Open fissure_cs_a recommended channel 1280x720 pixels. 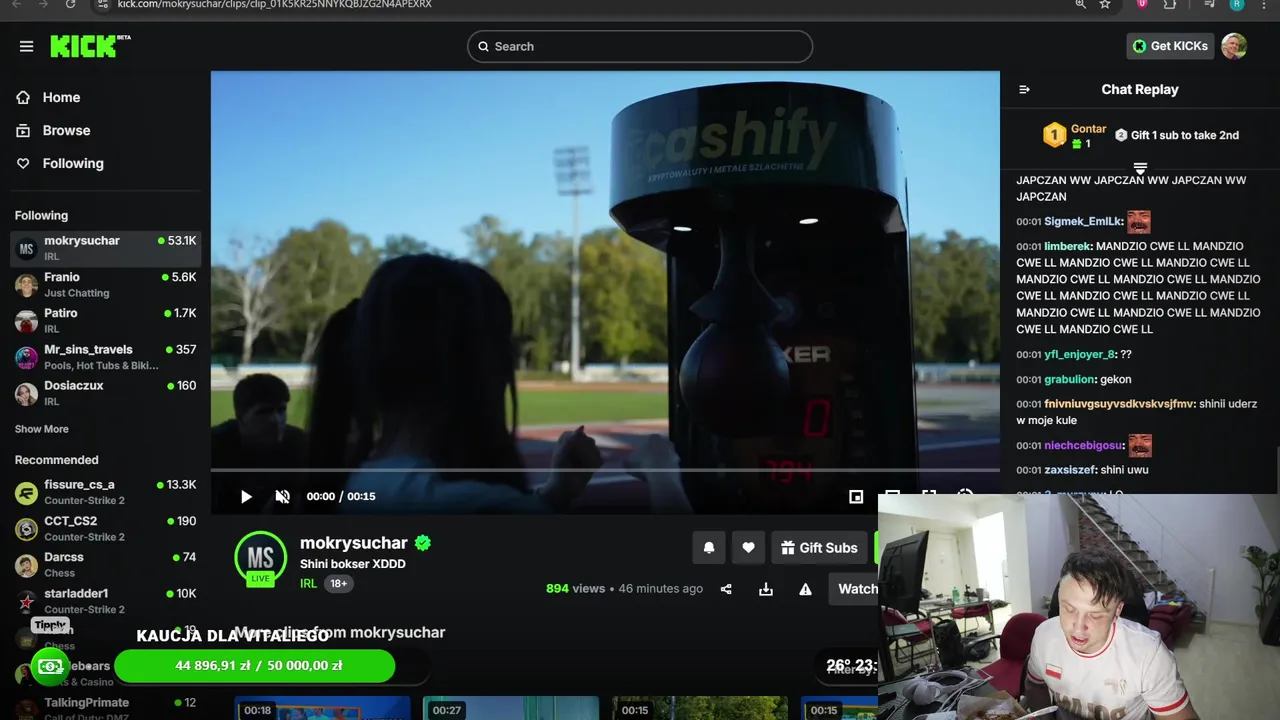[105, 492]
